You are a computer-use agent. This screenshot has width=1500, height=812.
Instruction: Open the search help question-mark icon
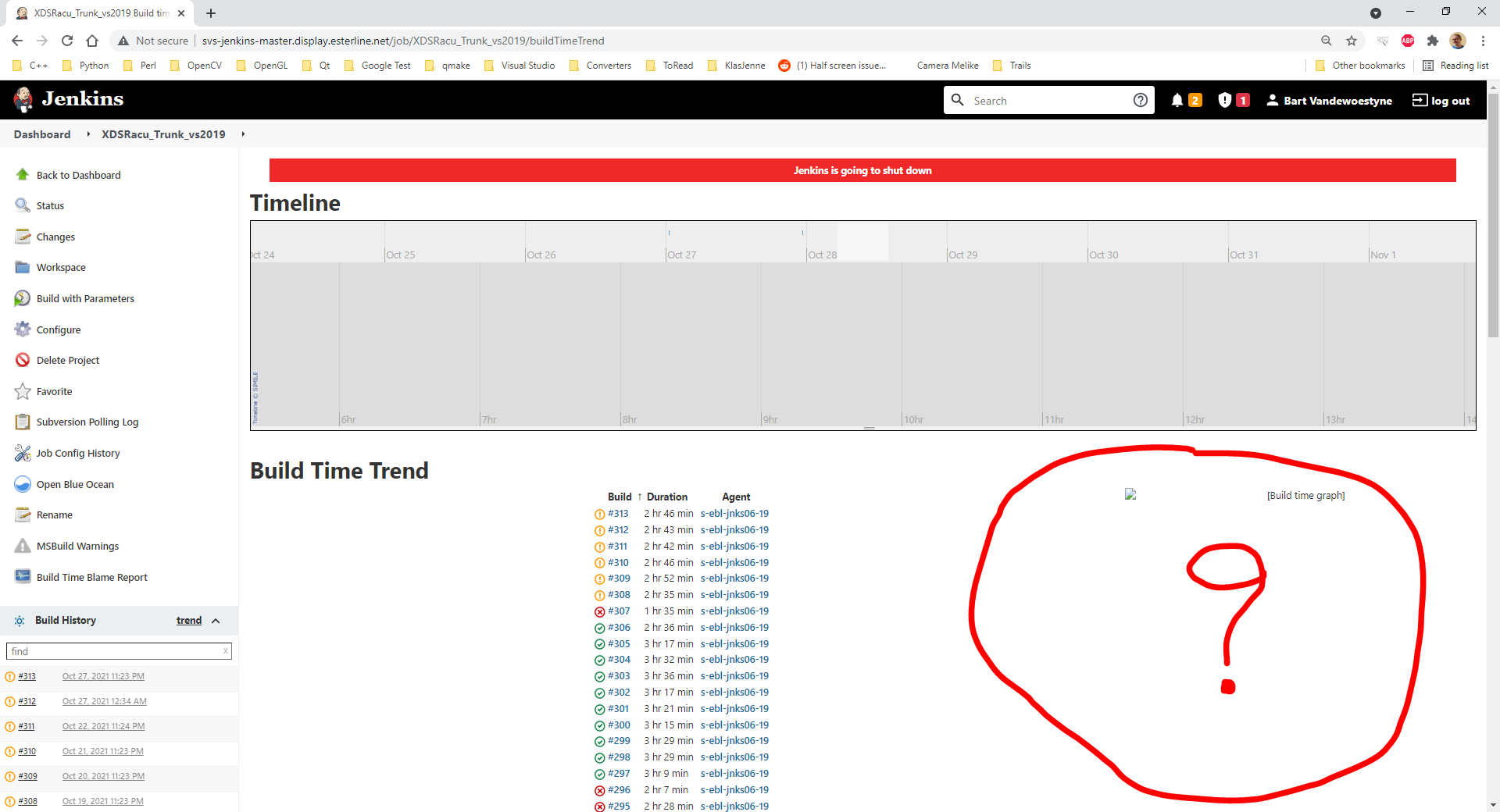pos(1141,100)
